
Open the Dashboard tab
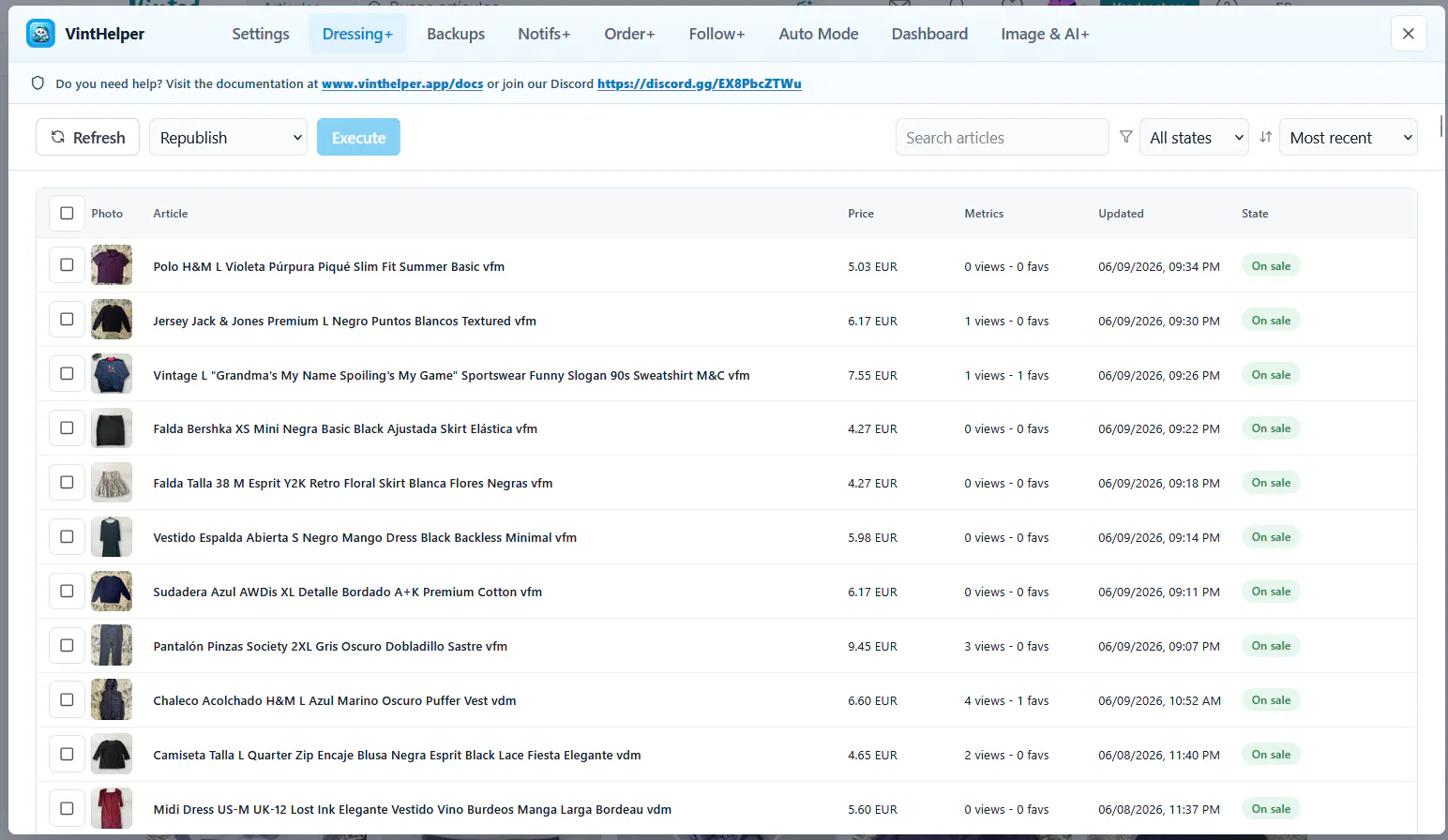[x=929, y=34]
